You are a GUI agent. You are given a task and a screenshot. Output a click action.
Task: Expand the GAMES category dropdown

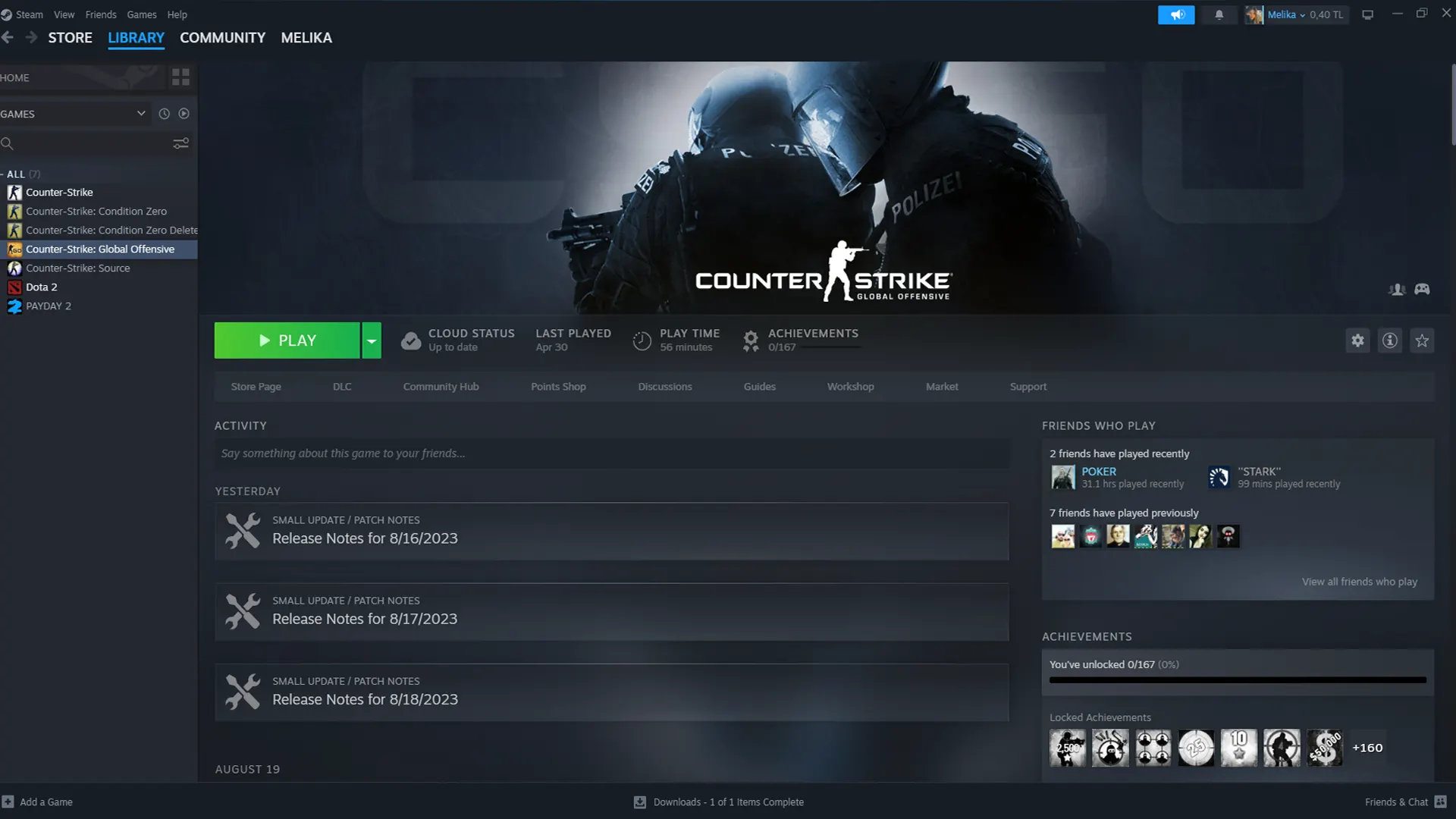[x=141, y=114]
